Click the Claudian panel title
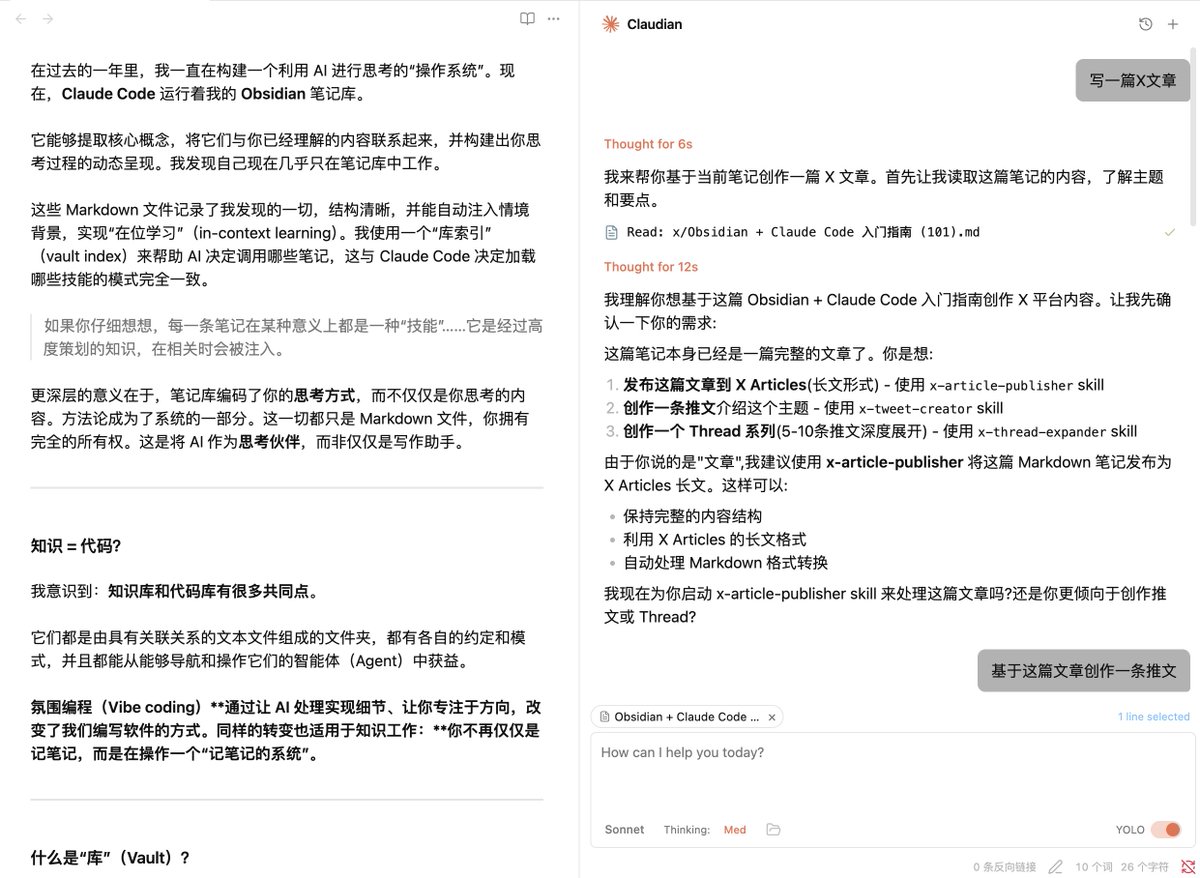Image resolution: width=1200 pixels, height=878 pixels. (655, 24)
